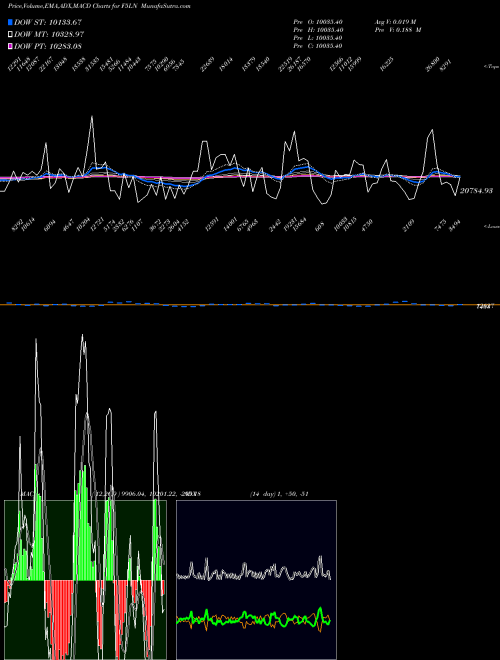Click the '(14 day) 1, +50, -51' ADX label
Viewport: 500px width, 660px height.
279,494
